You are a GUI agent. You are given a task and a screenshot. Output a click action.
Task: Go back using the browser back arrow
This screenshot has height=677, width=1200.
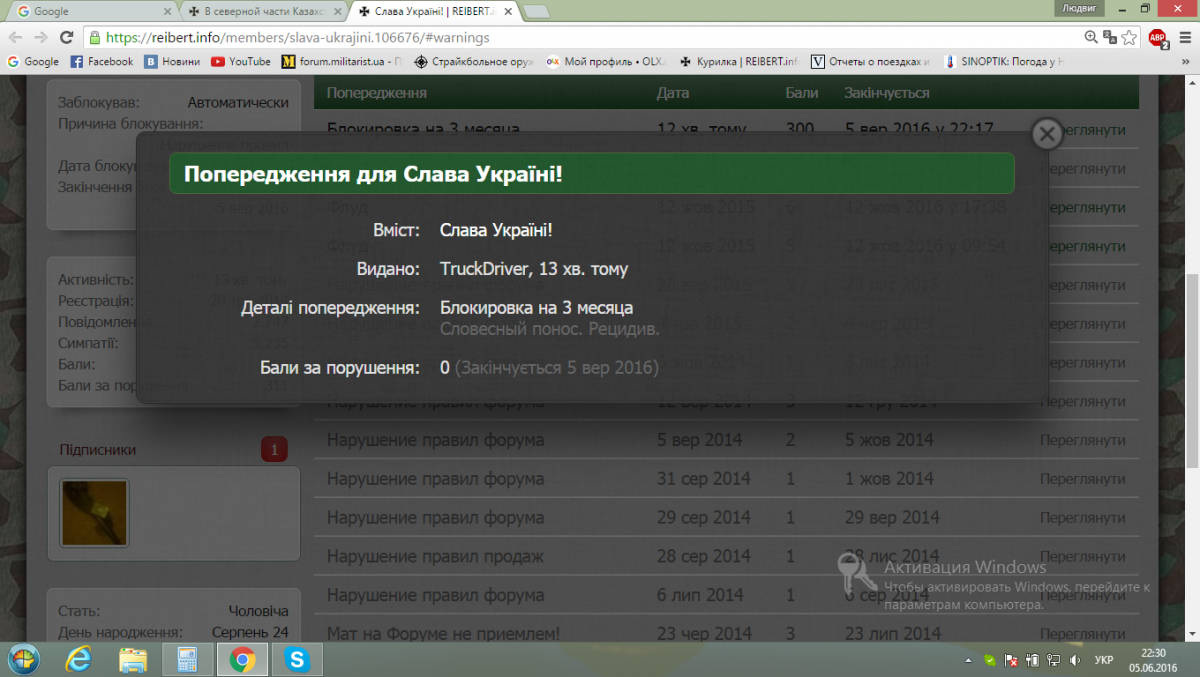pyautogui.click(x=14, y=37)
